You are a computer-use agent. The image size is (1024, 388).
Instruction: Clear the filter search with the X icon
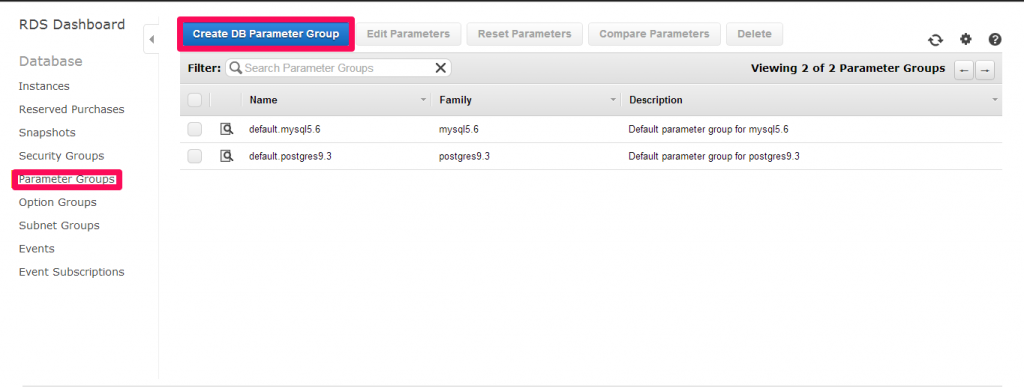pos(441,68)
